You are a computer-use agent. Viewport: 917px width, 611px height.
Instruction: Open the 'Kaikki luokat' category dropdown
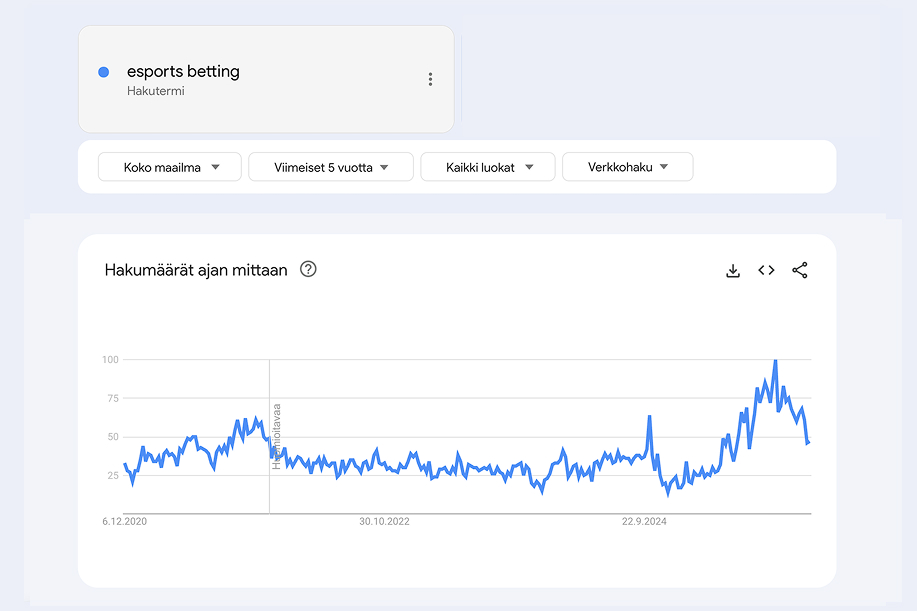tap(487, 167)
